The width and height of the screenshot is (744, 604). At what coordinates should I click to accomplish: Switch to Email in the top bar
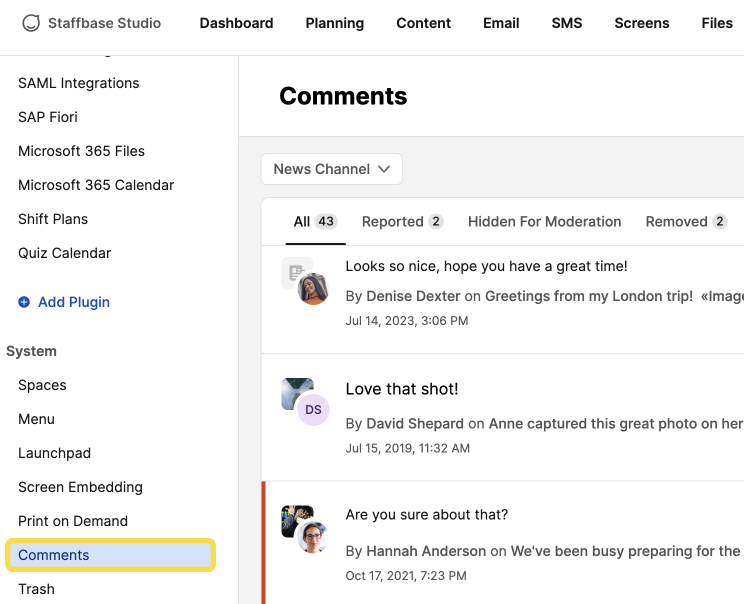click(x=501, y=23)
